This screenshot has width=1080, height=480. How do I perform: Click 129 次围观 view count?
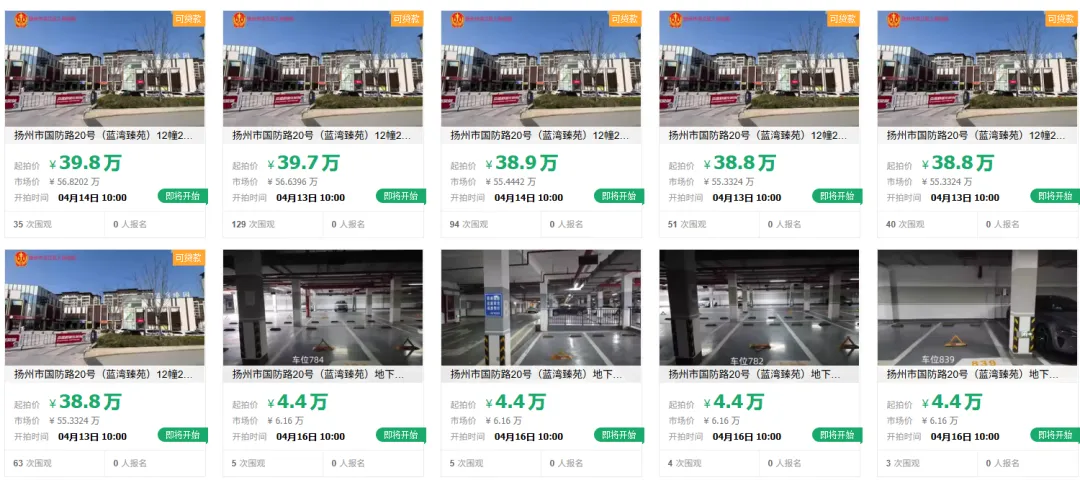pos(248,225)
